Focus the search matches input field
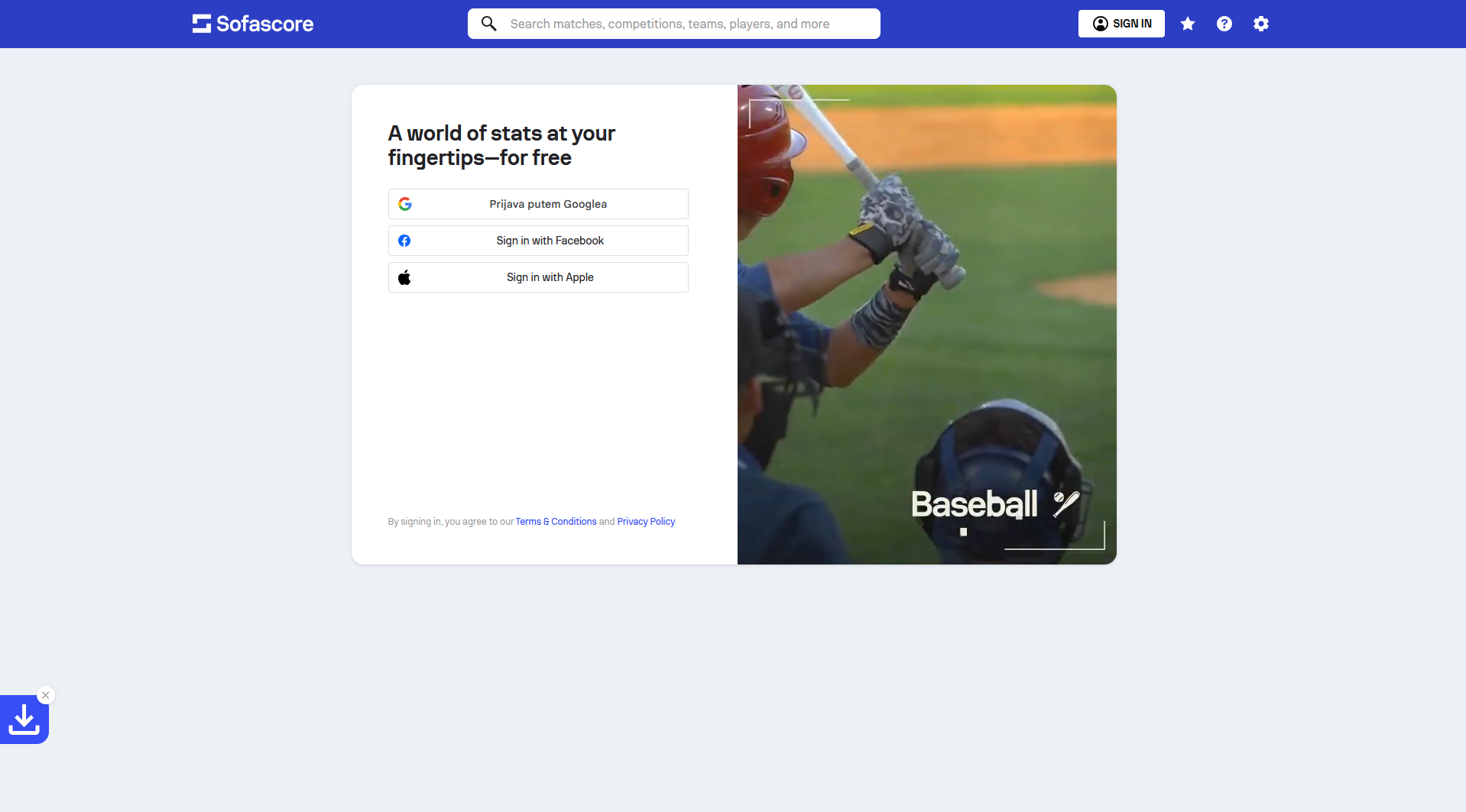 tap(674, 24)
